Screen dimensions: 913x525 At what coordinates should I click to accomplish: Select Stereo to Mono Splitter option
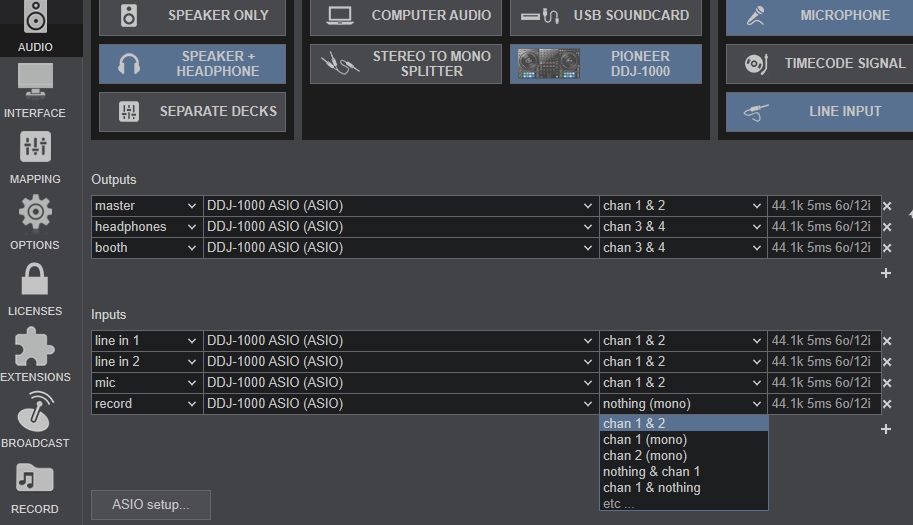point(405,64)
